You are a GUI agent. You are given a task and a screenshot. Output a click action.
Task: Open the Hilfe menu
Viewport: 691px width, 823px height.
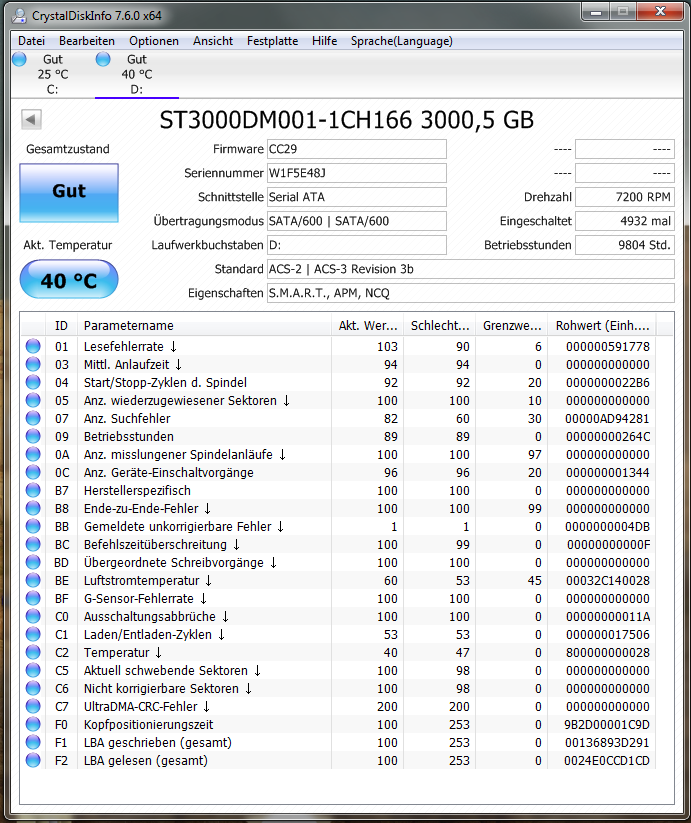pos(324,41)
